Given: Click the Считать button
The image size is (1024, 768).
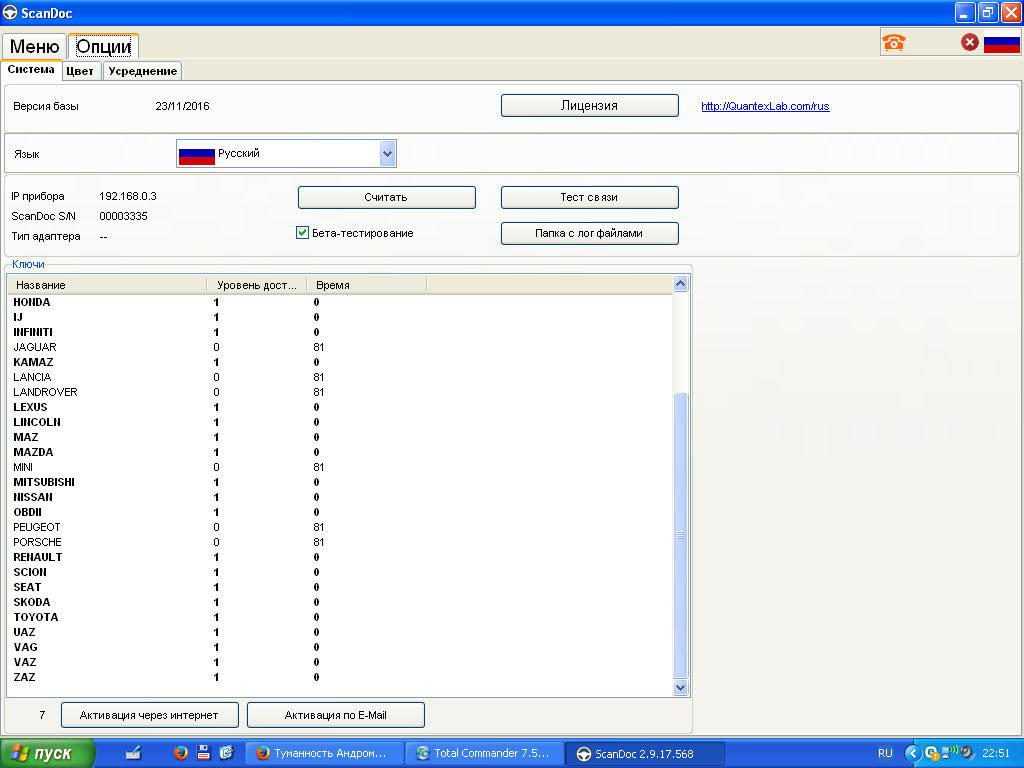Looking at the screenshot, I should 387,197.
